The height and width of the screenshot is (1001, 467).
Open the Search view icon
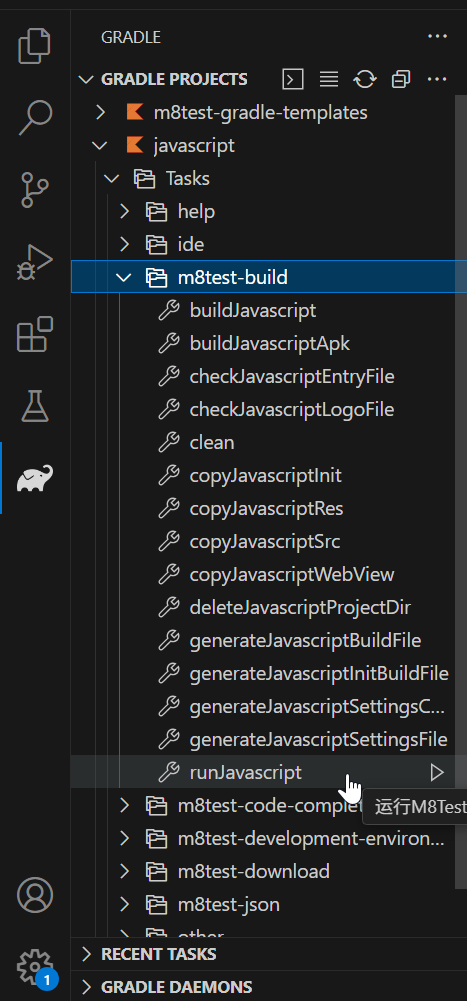[x=34, y=117]
